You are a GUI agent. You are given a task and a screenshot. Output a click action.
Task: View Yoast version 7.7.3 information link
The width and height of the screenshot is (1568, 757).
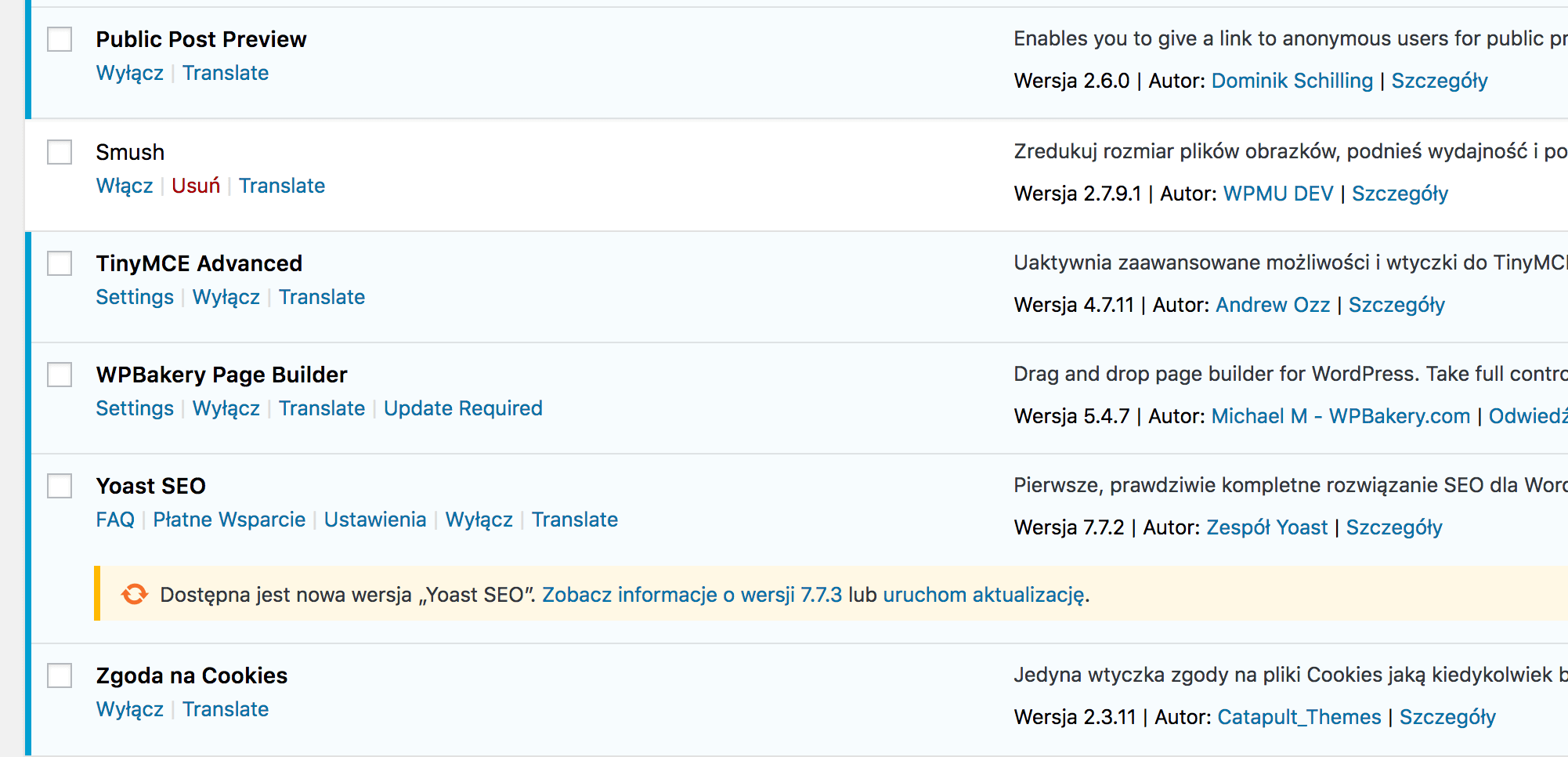[x=692, y=595]
